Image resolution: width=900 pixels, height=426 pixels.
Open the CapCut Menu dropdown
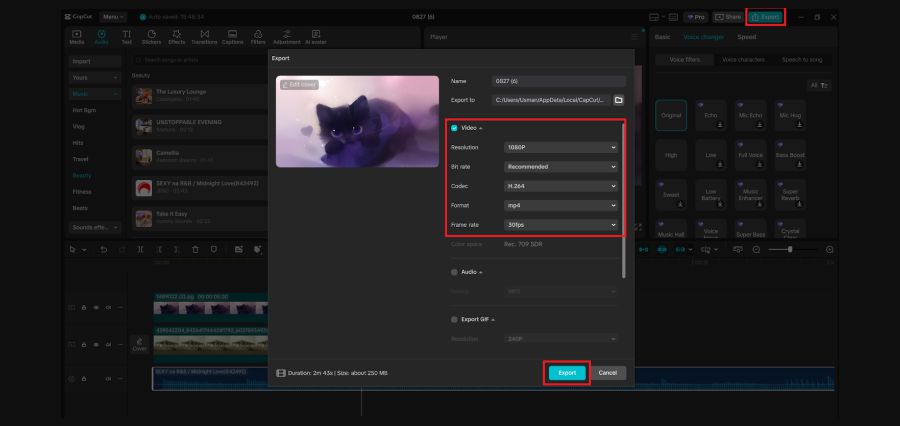pyautogui.click(x=112, y=17)
